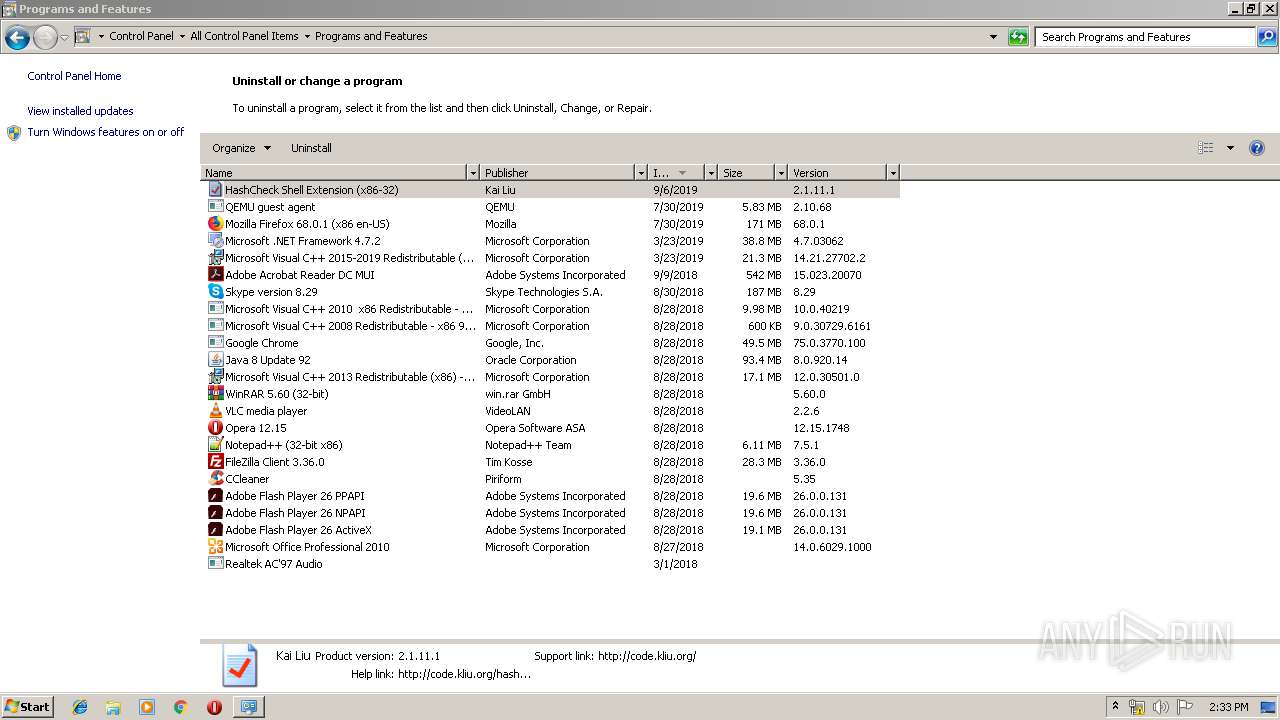
Task: Click the Adobe Flash Player 26 PPAPI icon
Action: pos(215,495)
